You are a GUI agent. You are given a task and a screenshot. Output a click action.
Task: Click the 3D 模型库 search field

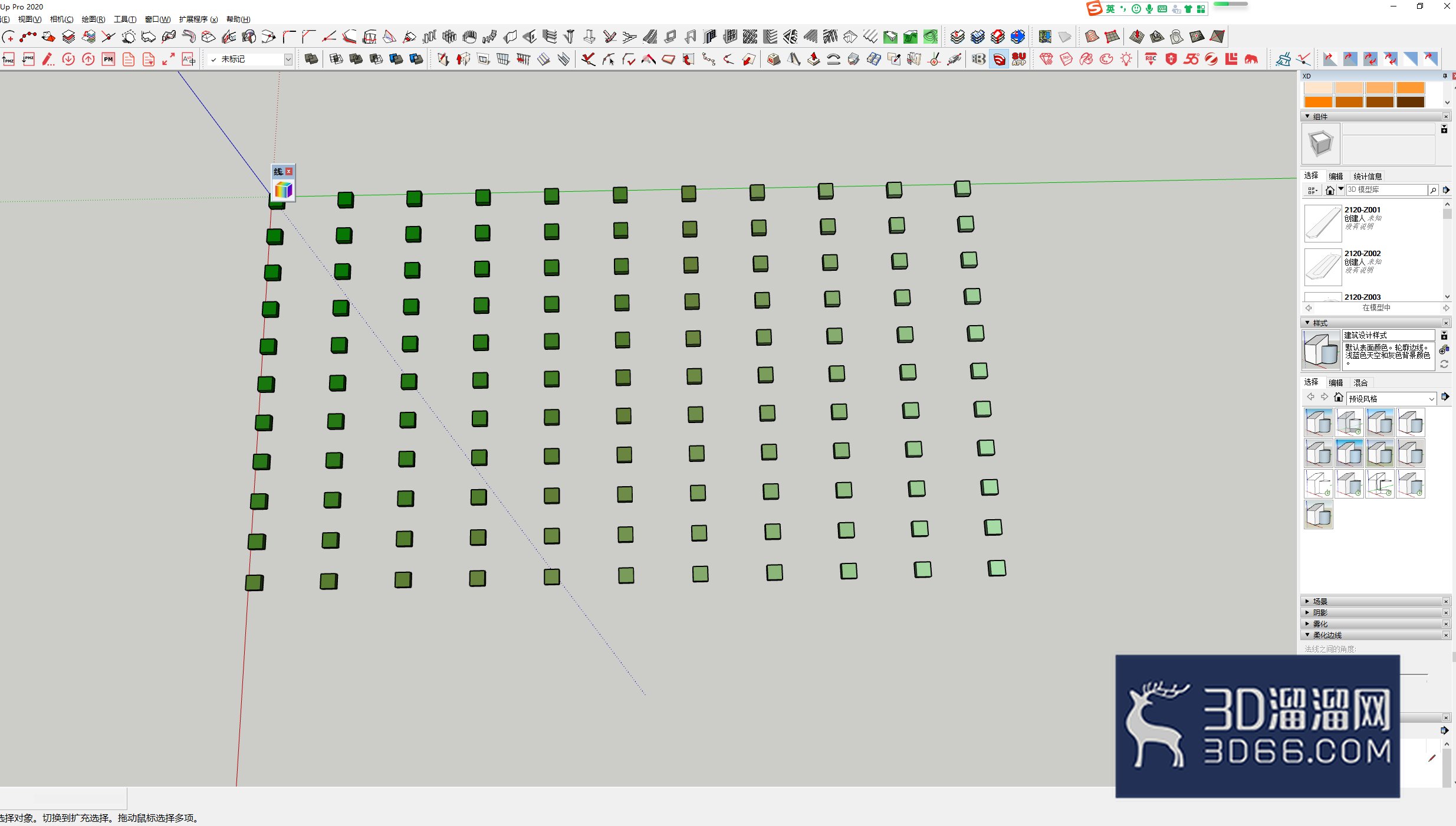tap(1386, 189)
